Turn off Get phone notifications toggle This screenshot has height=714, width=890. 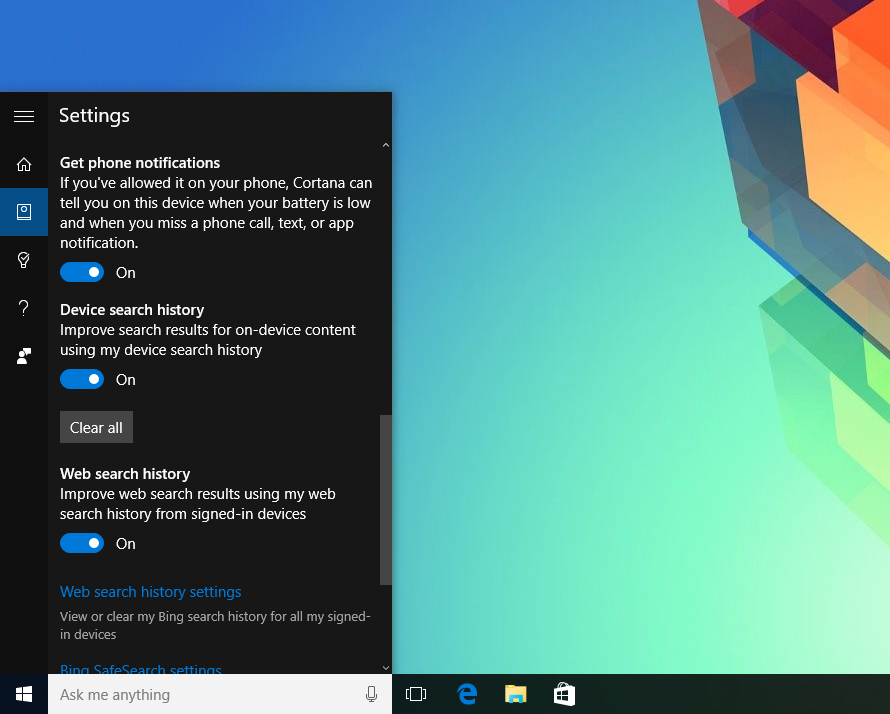(82, 272)
